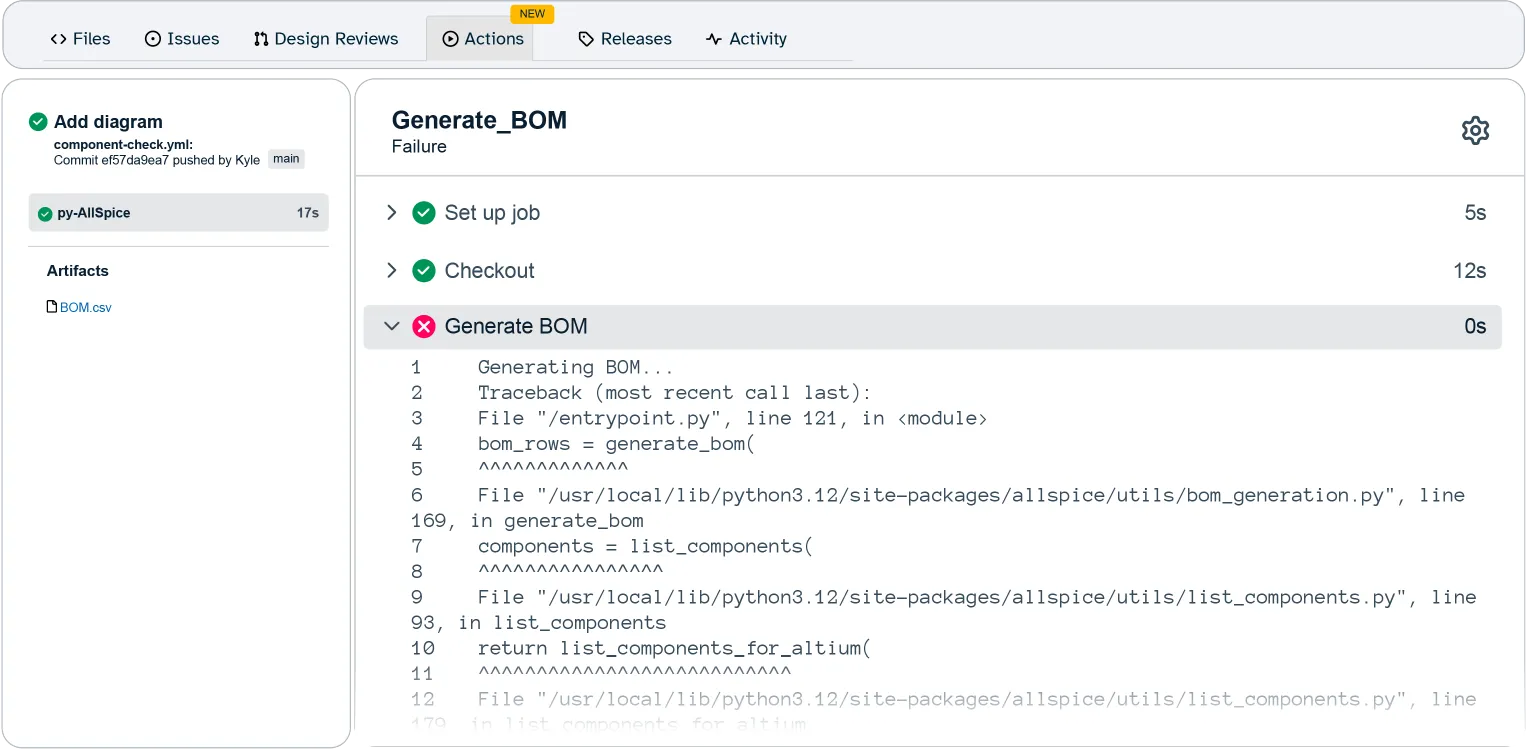The height and width of the screenshot is (750, 1526).
Task: Click the Activity pulse icon
Action: (714, 39)
